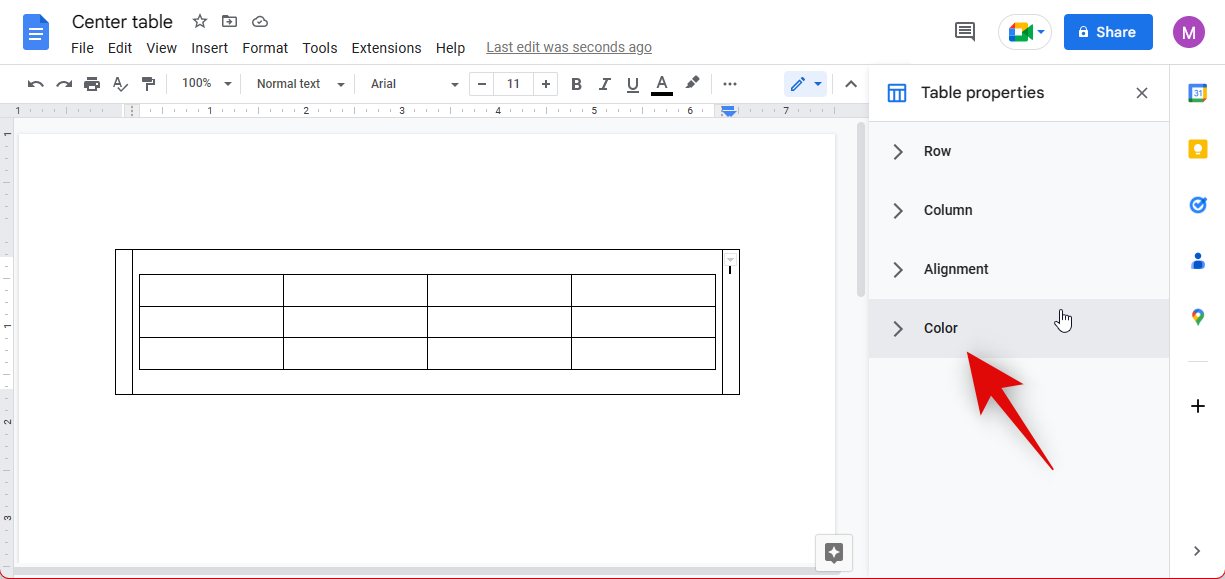
Task: Open the Format menu
Action: coord(265,48)
